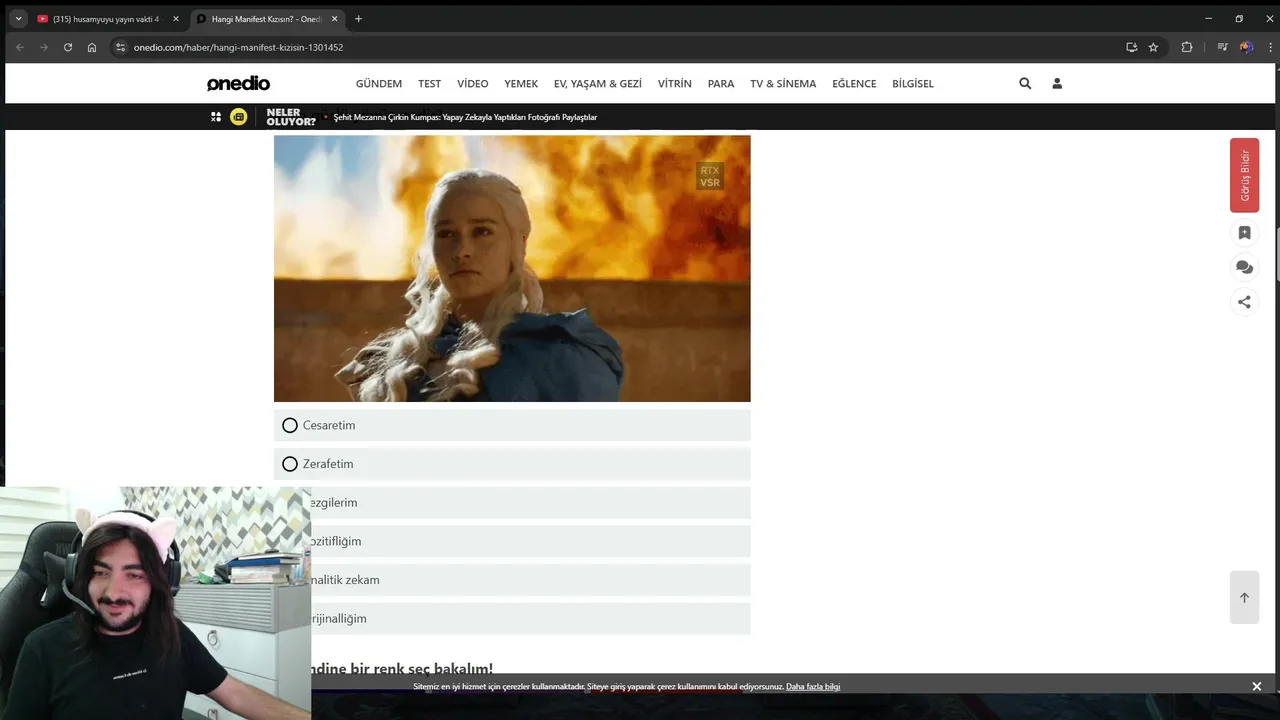
Task: Restore down the browser window
Action: pyautogui.click(x=1239, y=19)
